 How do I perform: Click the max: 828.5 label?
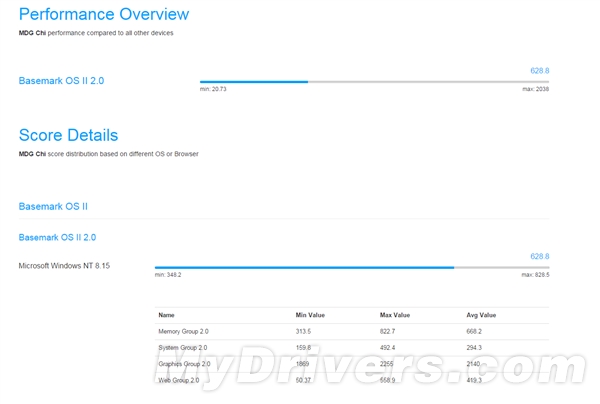click(x=535, y=275)
